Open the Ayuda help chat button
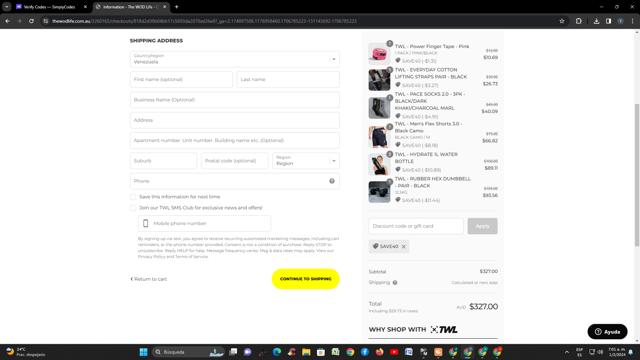This screenshot has height=360, width=640. tap(607, 331)
